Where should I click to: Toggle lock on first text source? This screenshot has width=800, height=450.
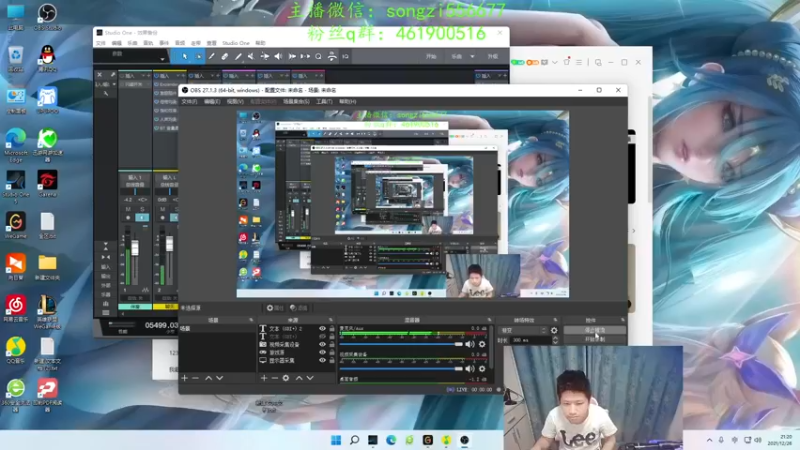click(x=332, y=329)
